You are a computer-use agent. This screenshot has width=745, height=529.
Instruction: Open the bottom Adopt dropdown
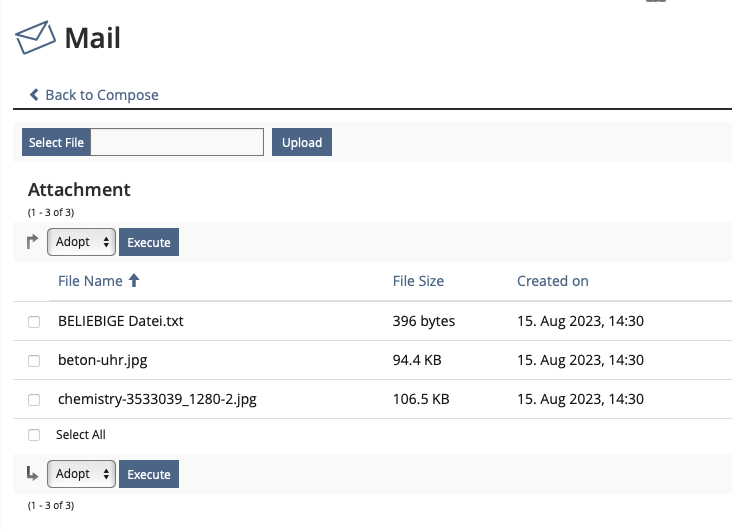(82, 474)
